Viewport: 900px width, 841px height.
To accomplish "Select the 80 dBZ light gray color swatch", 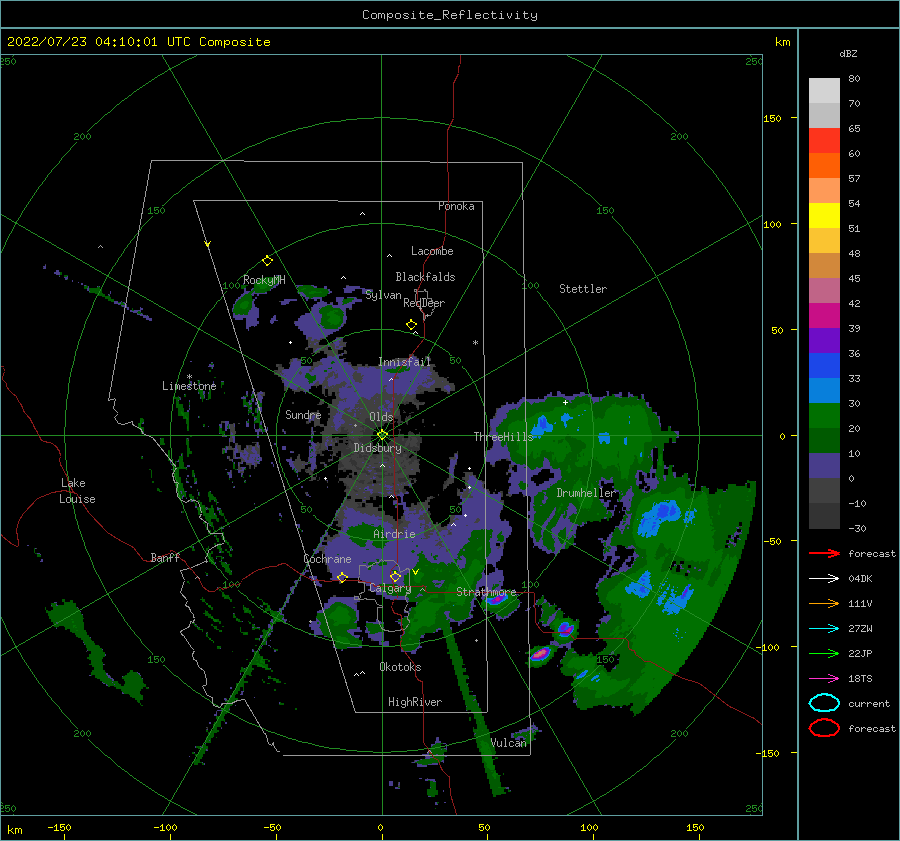I will tap(824, 90).
